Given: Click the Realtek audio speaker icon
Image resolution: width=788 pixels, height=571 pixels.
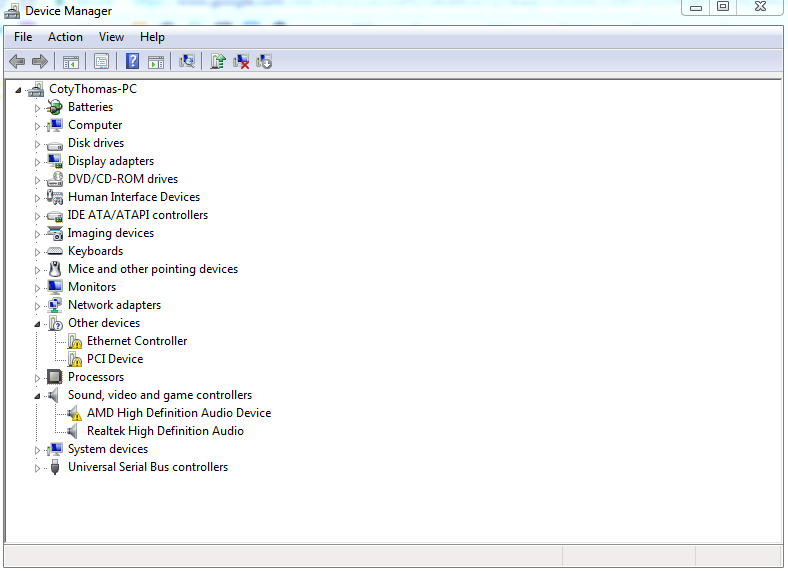Looking at the screenshot, I should point(73,431).
